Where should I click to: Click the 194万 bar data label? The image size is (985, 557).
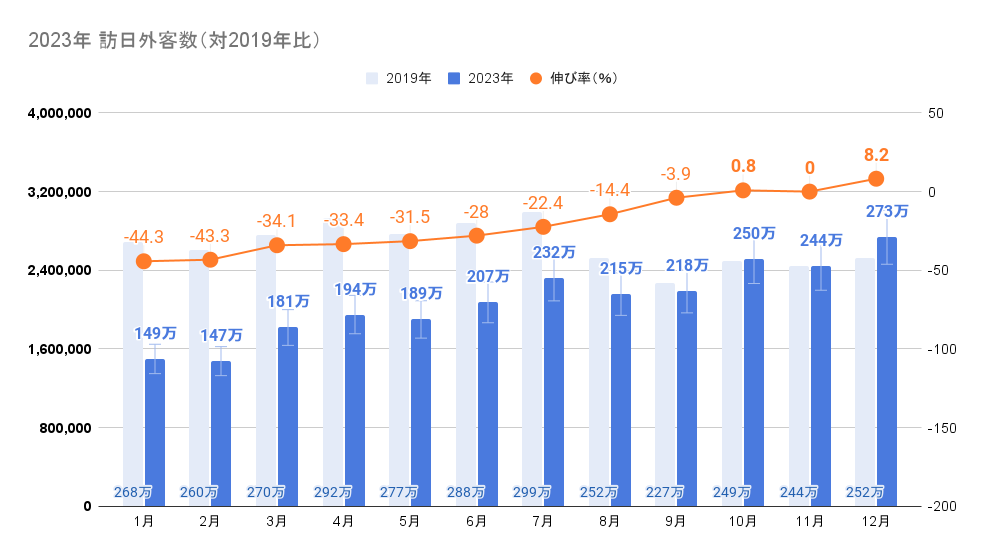(x=355, y=289)
